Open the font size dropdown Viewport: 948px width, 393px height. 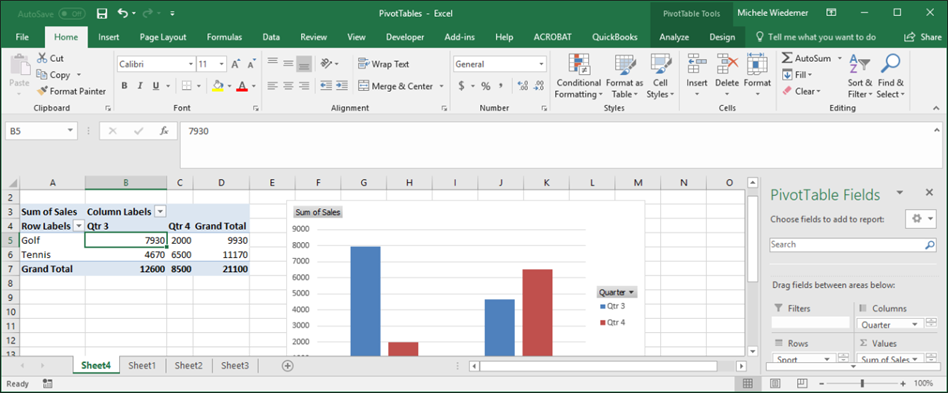[x=221, y=64]
